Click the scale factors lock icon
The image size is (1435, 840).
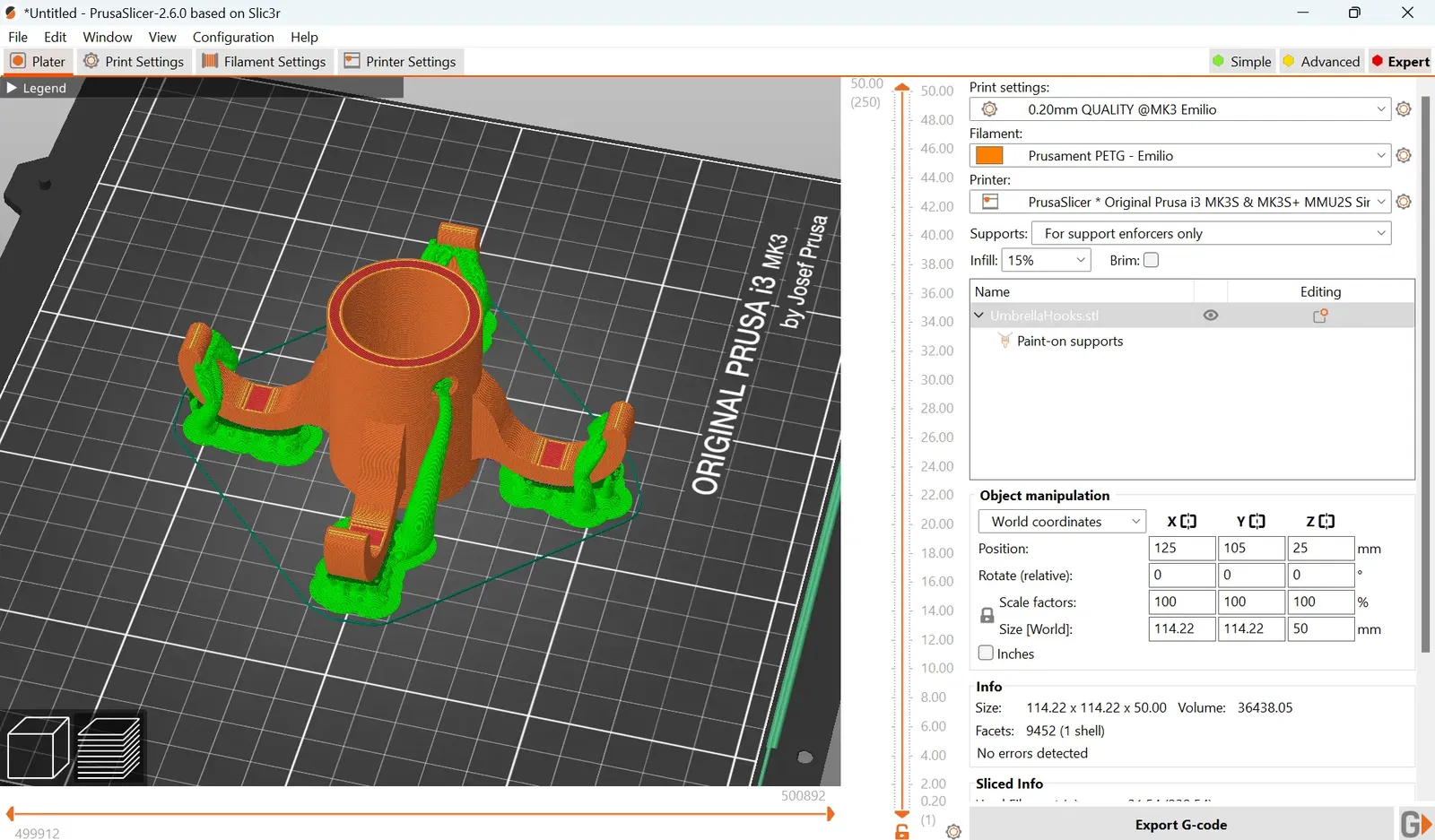[x=987, y=616]
